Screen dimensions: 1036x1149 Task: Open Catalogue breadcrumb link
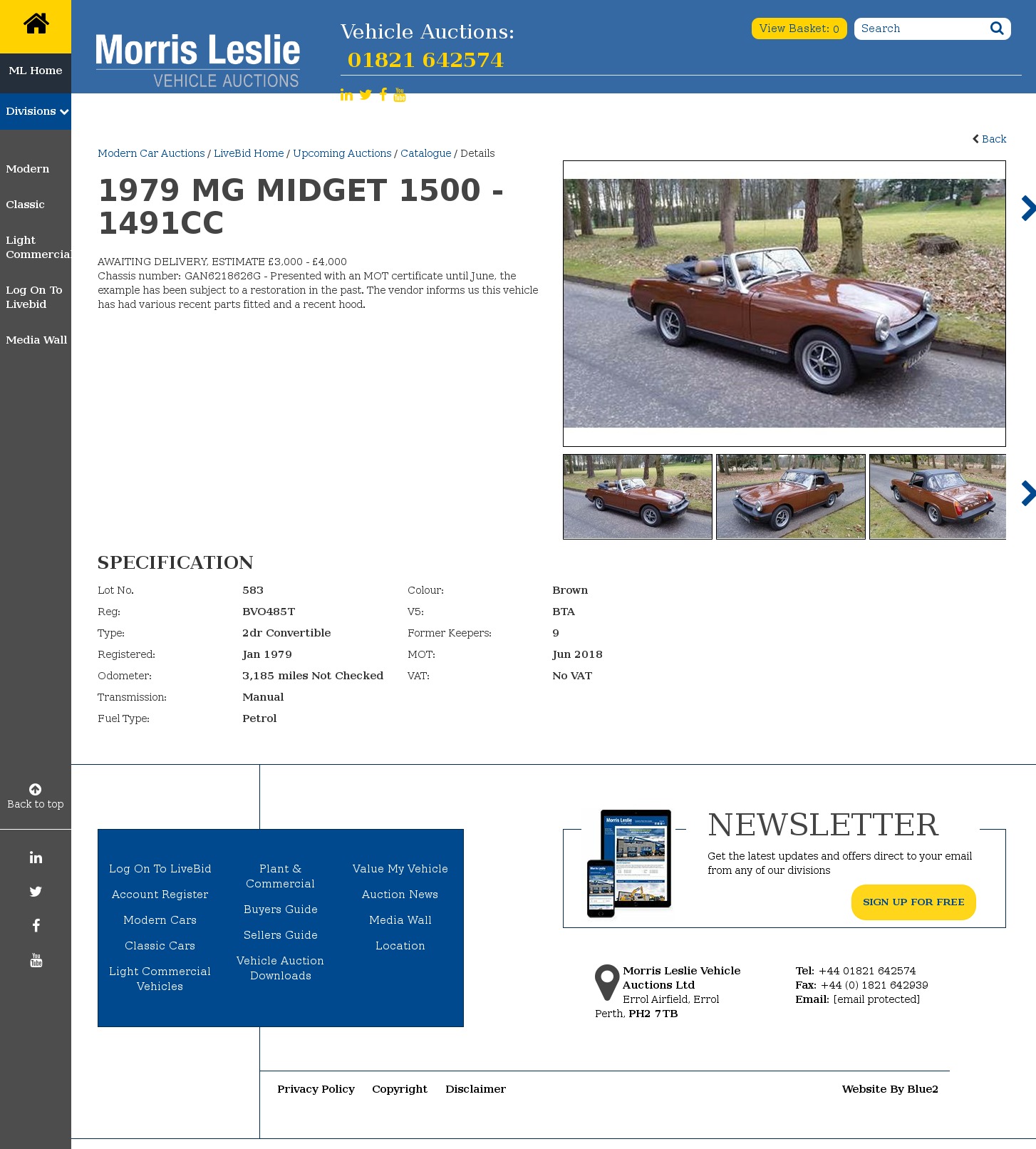click(426, 153)
